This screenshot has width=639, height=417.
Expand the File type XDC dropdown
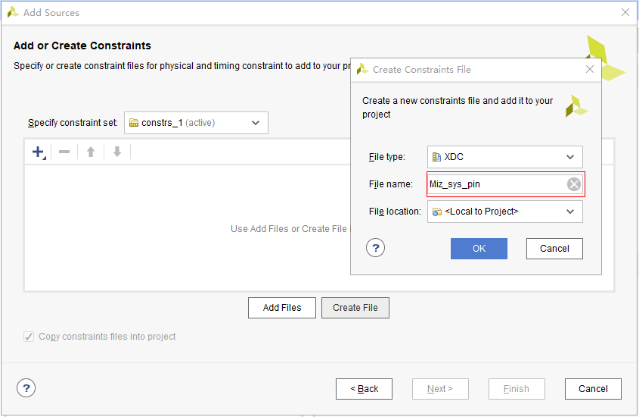(x=505, y=156)
